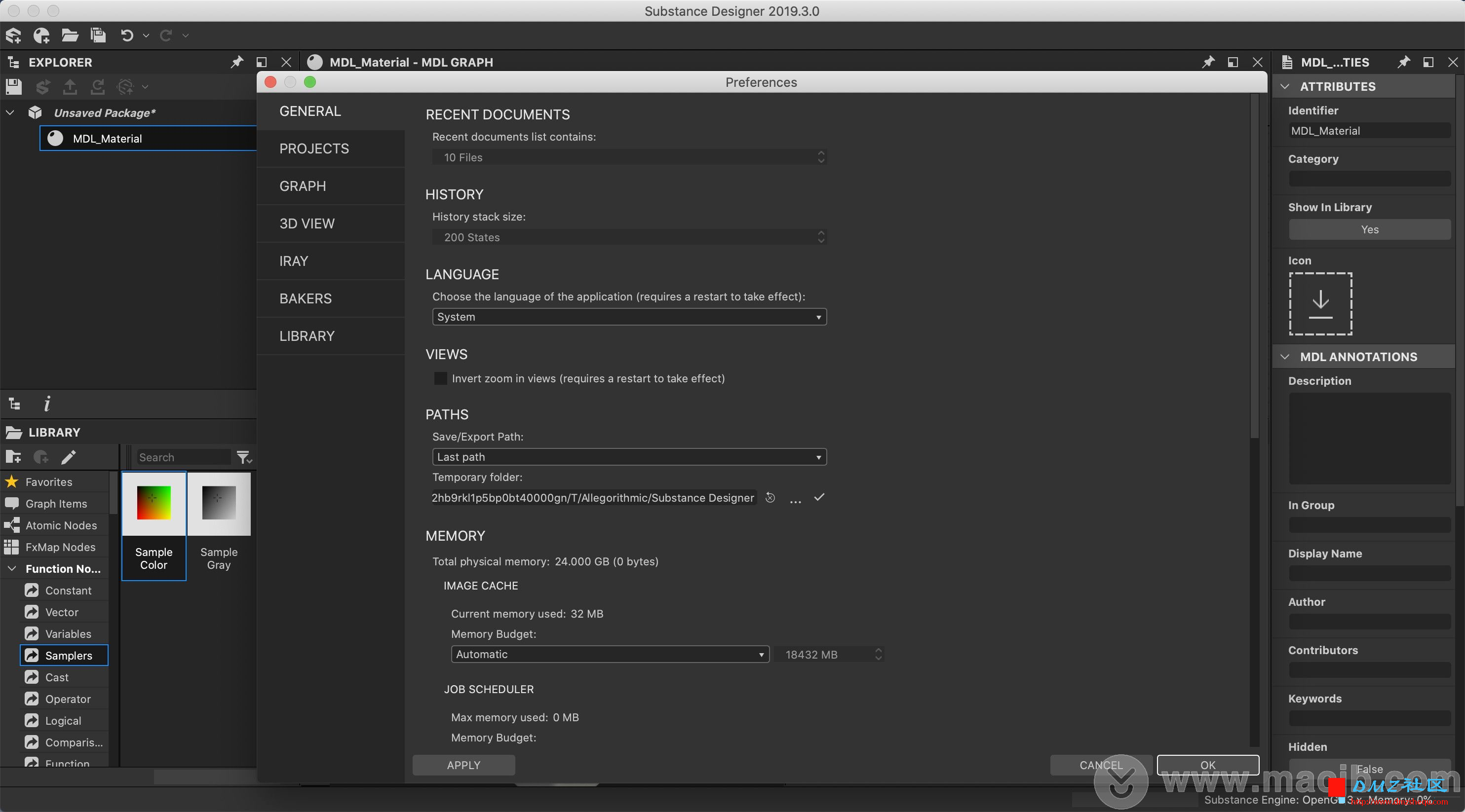Open the BAKERS preferences tab
Screen dimensions: 1465x812
coord(330,299)
